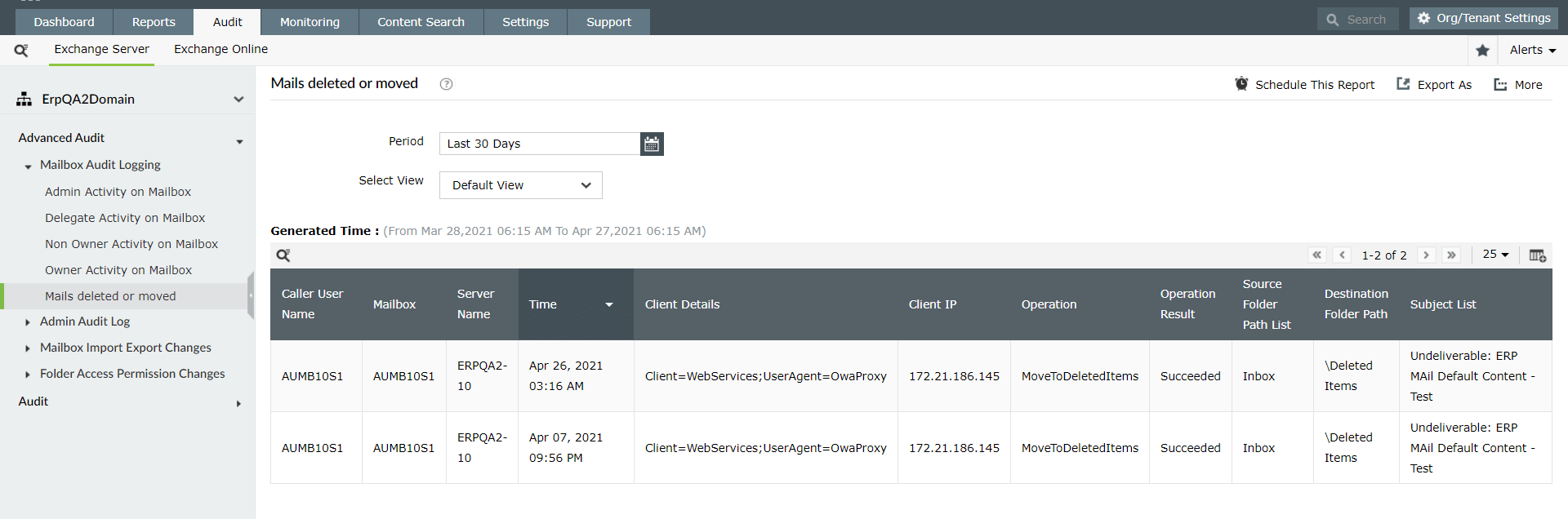Image resolution: width=1568 pixels, height=519 pixels.
Task: Collapse the Advanced Audit section arrow
Action: (x=239, y=142)
